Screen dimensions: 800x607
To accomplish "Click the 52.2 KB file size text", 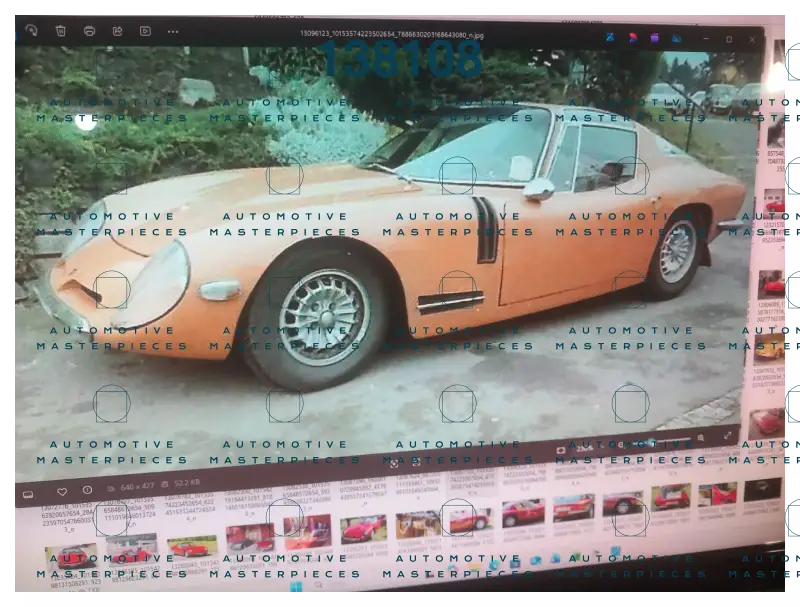I will (187, 483).
